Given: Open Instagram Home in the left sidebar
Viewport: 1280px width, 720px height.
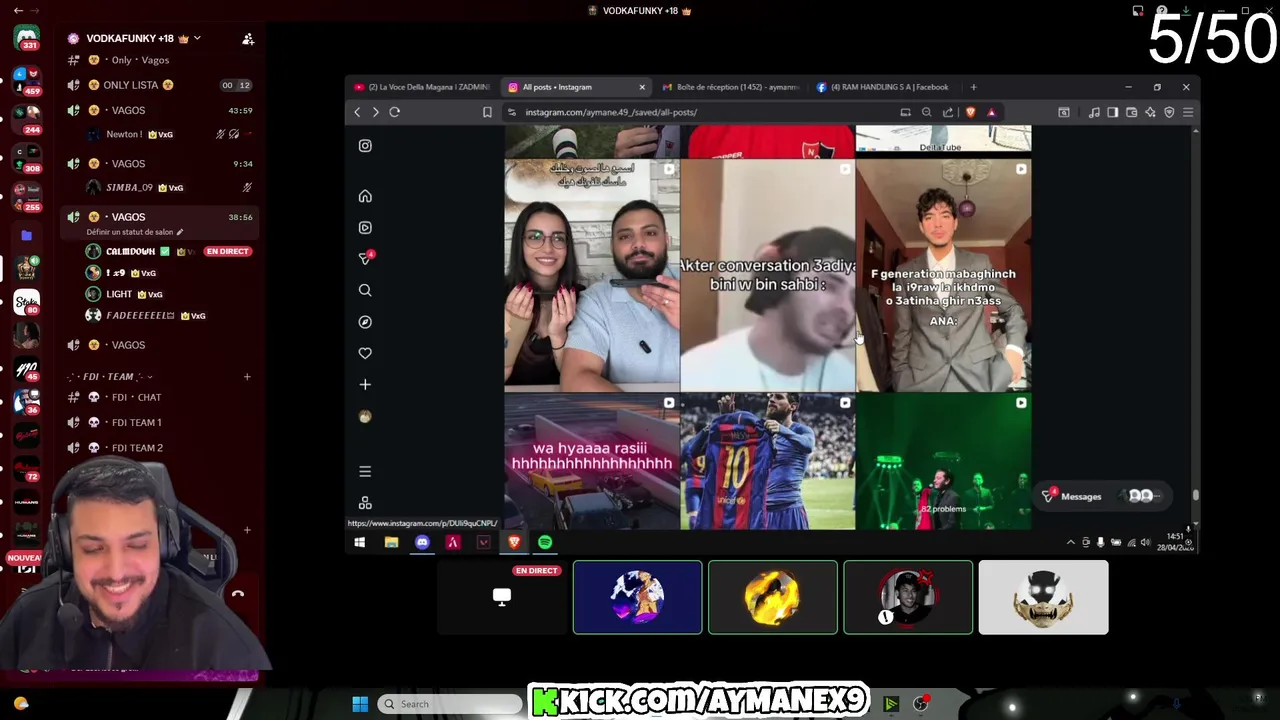Looking at the screenshot, I should (365, 196).
